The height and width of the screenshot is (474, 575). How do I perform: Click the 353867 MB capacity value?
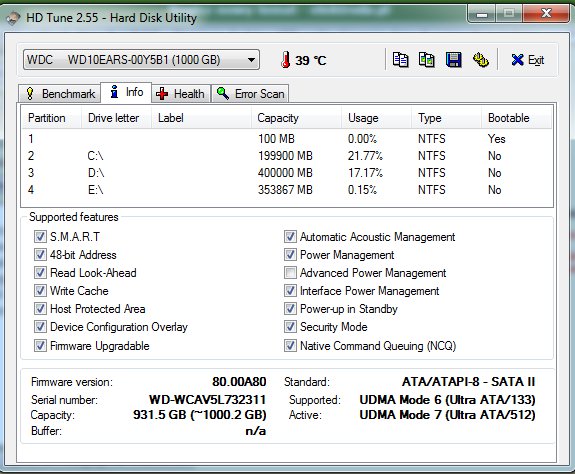285,190
